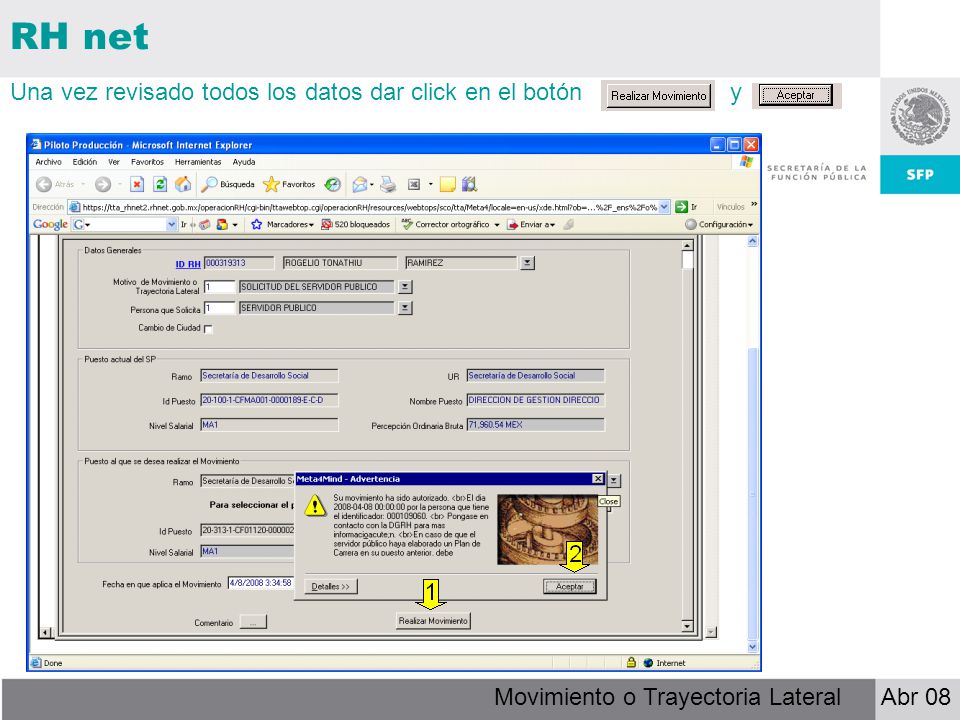Click 520 bloqueados popup blocker
The width and height of the screenshot is (960, 720).
point(356,225)
